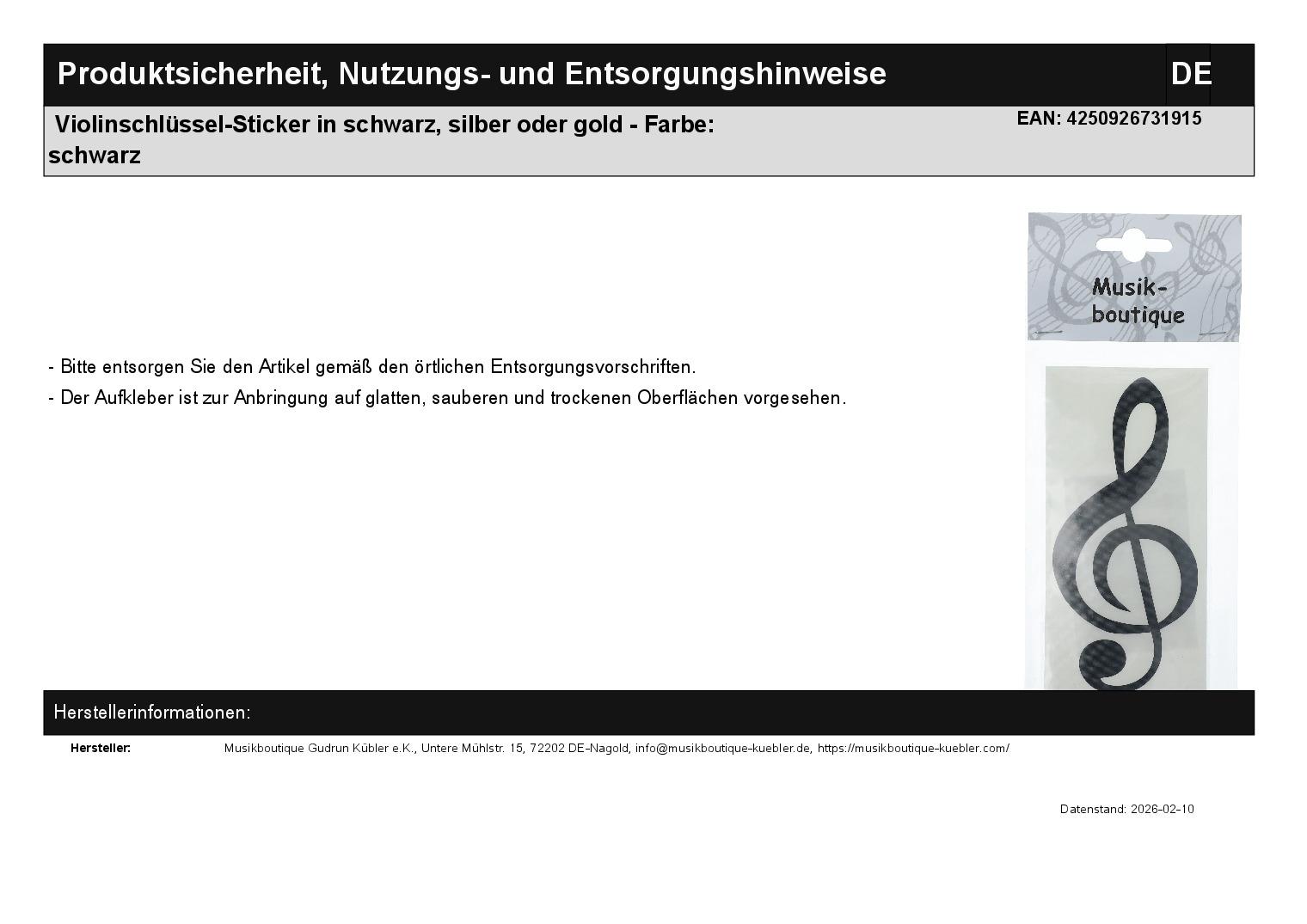Click the Musik-boutique logo on the packaging
Image resolution: width=1307 pixels, height=924 pixels.
[1137, 301]
